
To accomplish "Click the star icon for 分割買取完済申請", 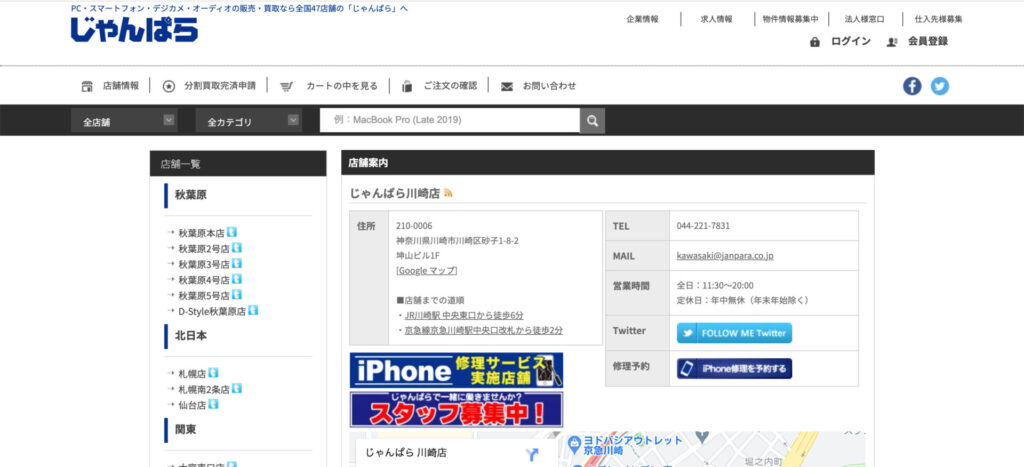I will click(168, 86).
